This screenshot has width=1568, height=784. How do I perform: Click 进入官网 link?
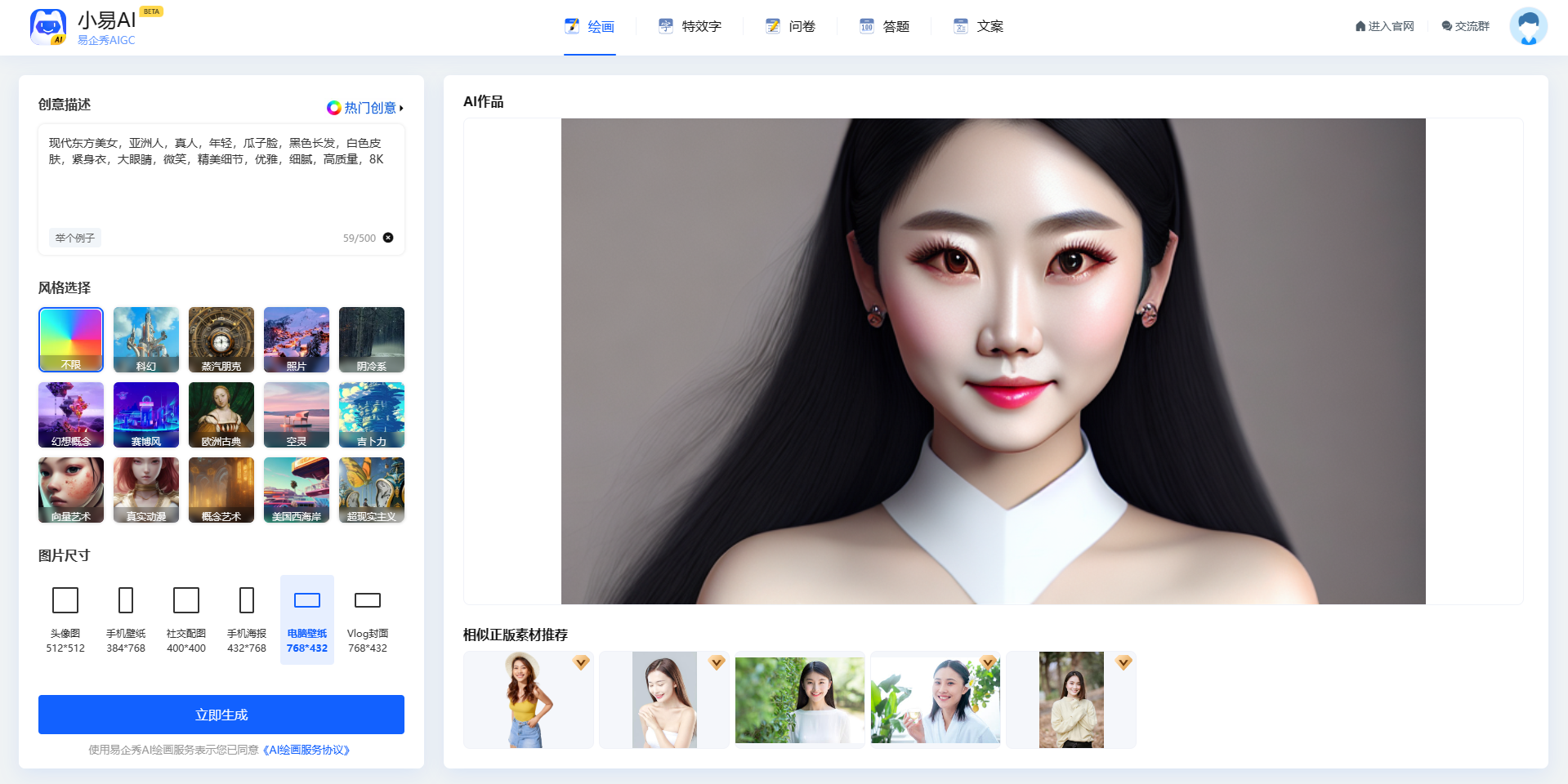point(1384,26)
